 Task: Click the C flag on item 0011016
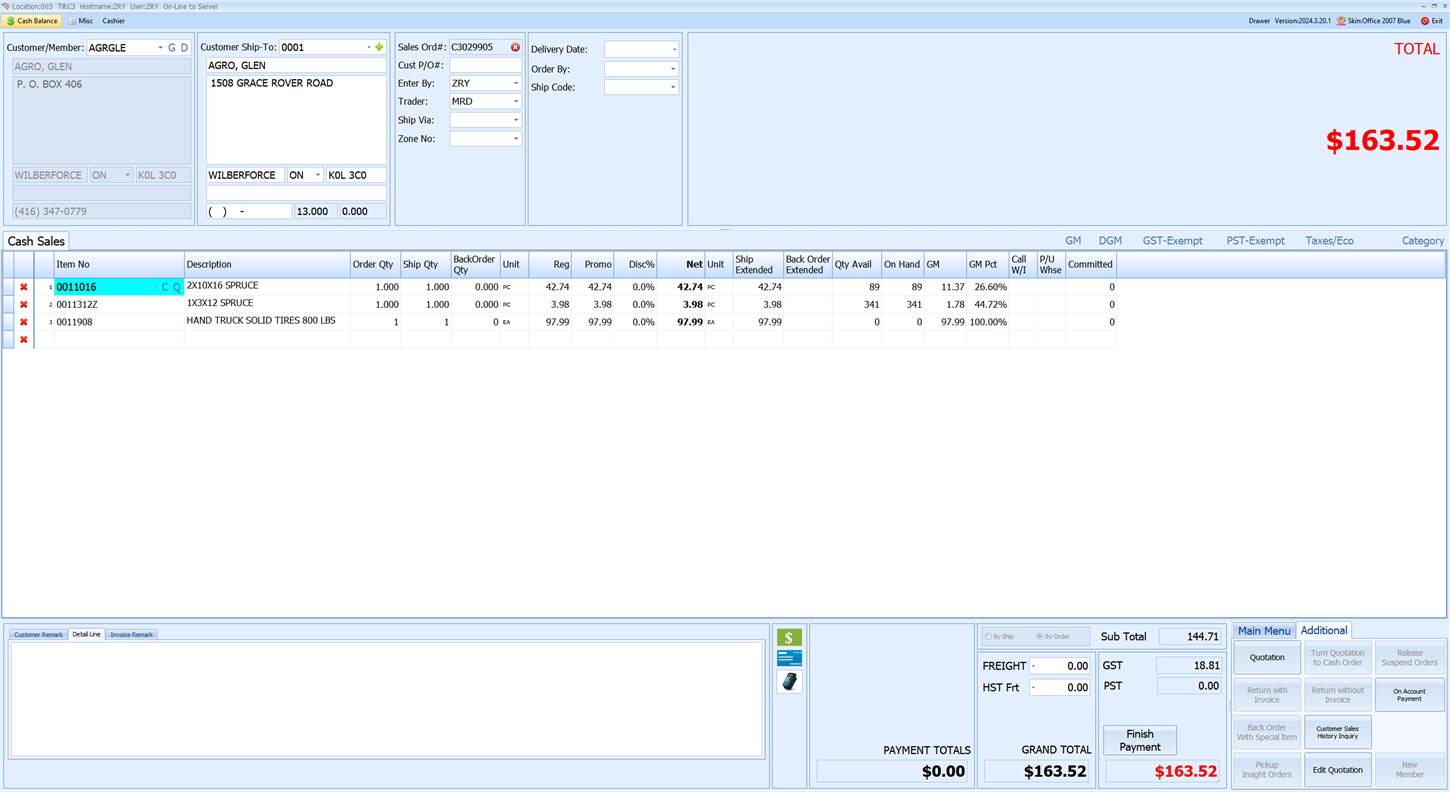click(x=165, y=286)
